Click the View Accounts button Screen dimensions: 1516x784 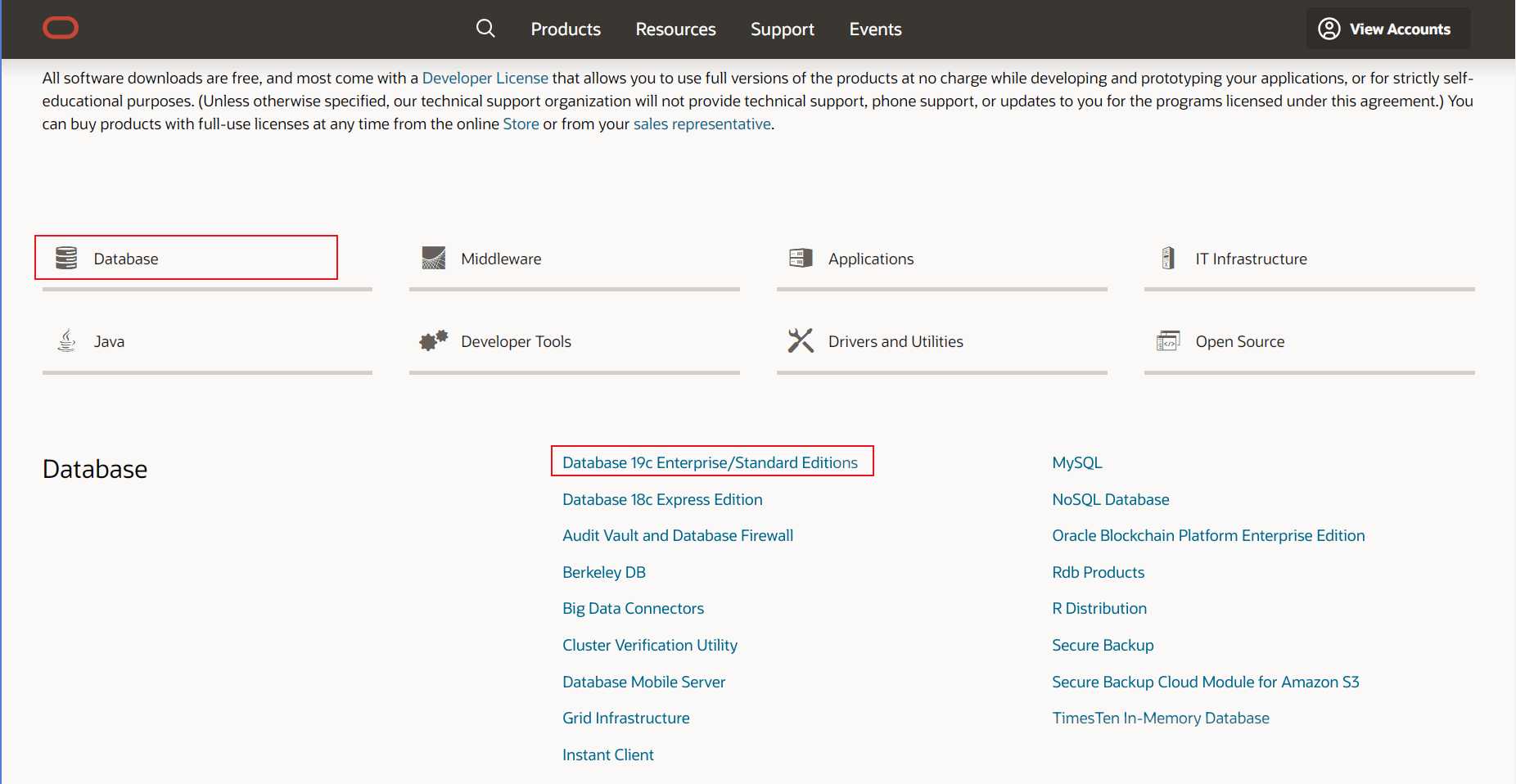tap(1388, 29)
